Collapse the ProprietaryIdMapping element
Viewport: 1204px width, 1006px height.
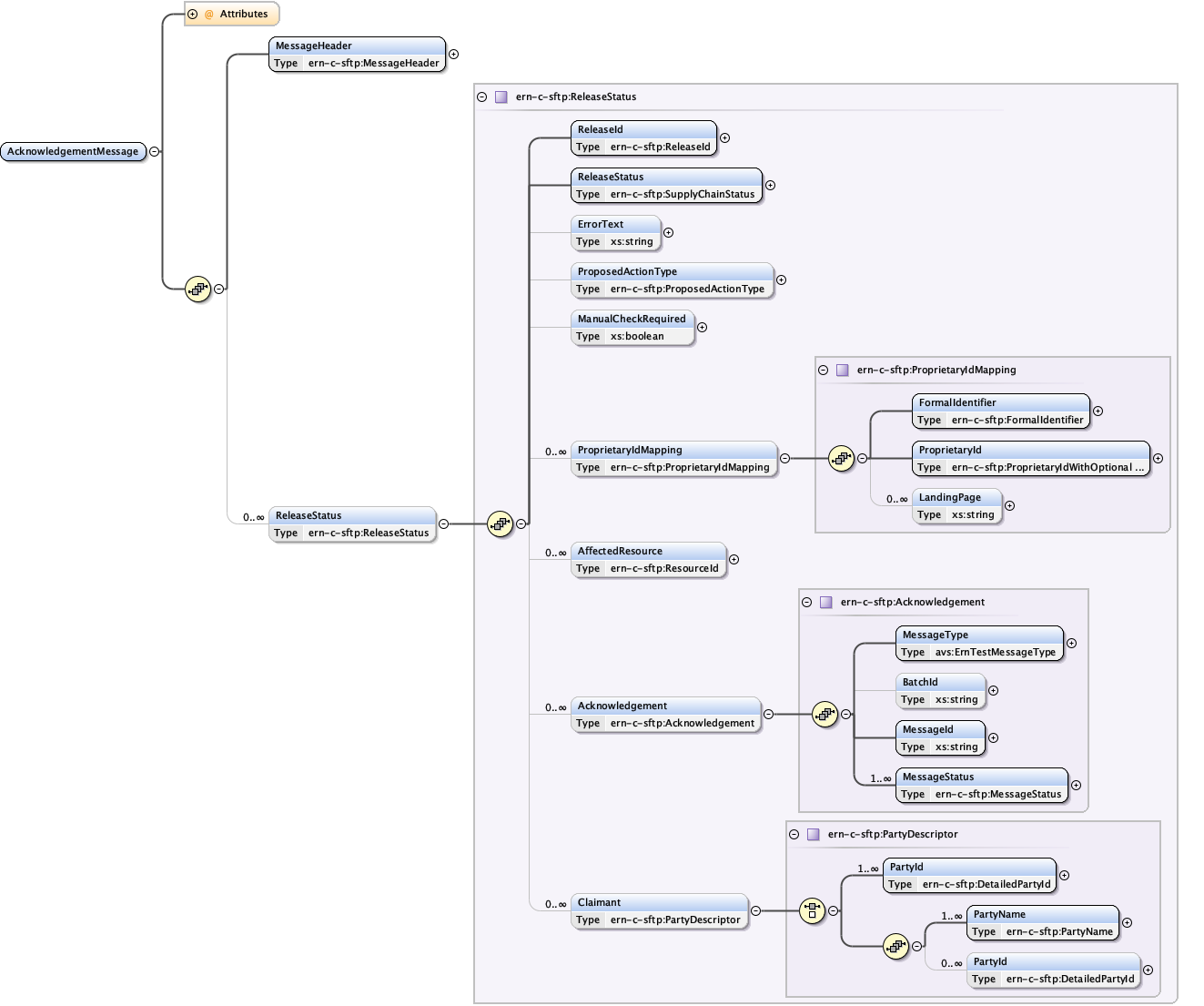[x=784, y=459]
